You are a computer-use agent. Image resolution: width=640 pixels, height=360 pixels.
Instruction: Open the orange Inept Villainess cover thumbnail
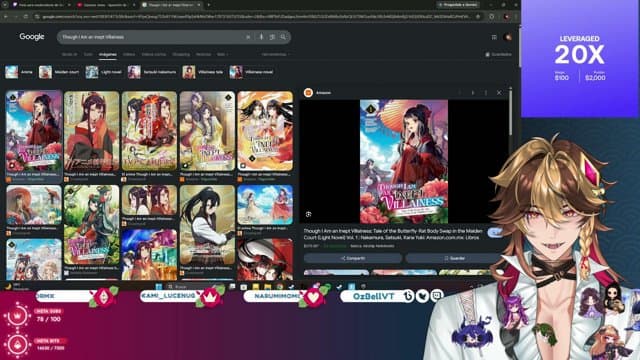(265, 131)
